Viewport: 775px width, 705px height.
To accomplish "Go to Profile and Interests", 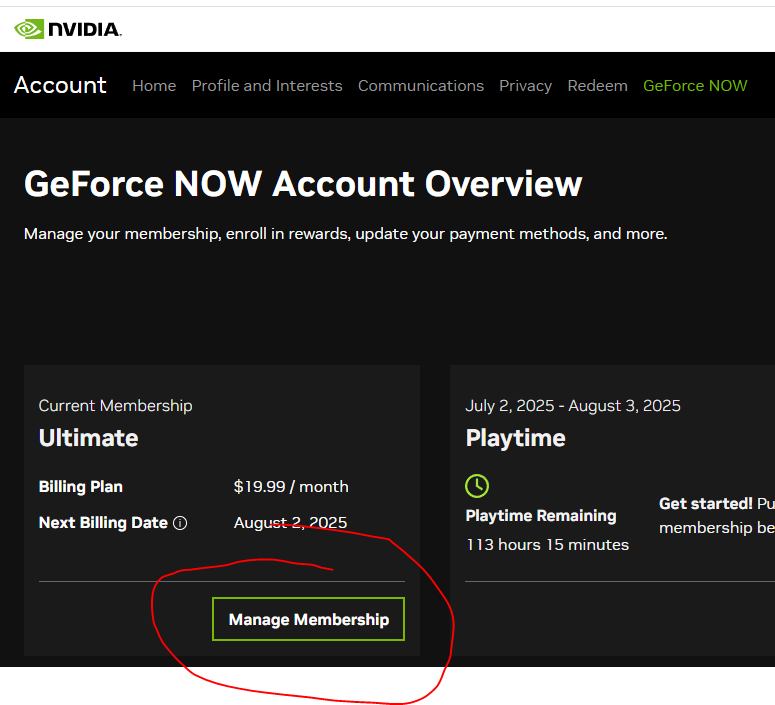I will coord(267,86).
